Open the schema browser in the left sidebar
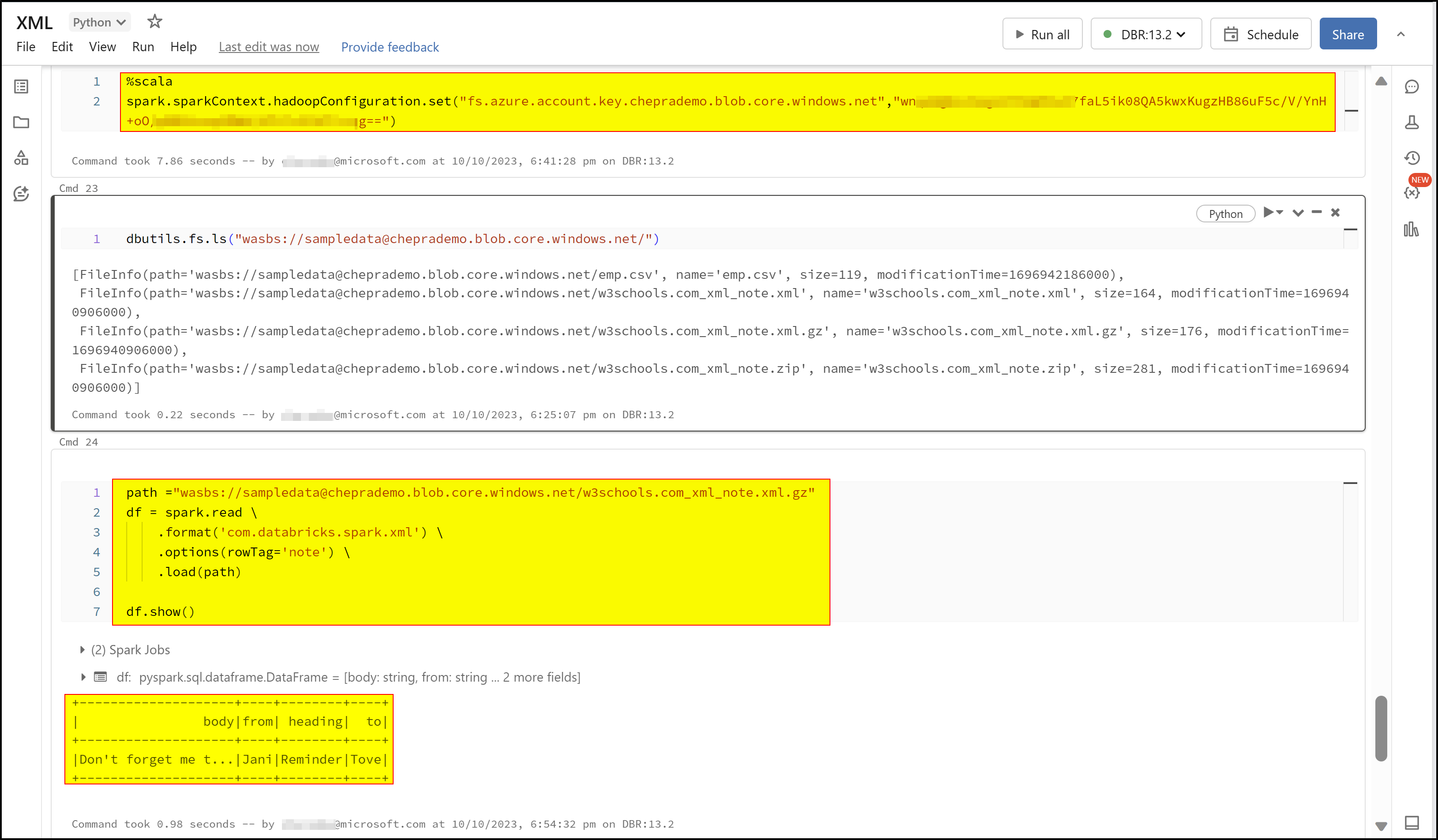The width and height of the screenshot is (1438, 840). (21, 159)
